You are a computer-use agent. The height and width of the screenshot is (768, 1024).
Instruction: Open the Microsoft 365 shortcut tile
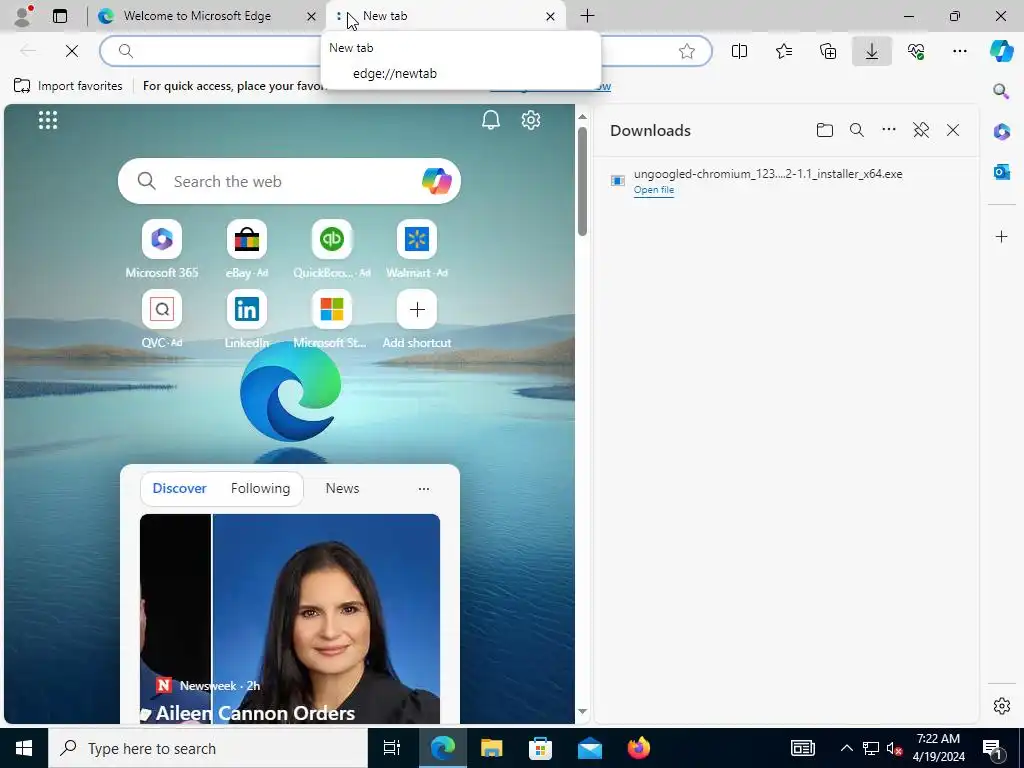(162, 250)
